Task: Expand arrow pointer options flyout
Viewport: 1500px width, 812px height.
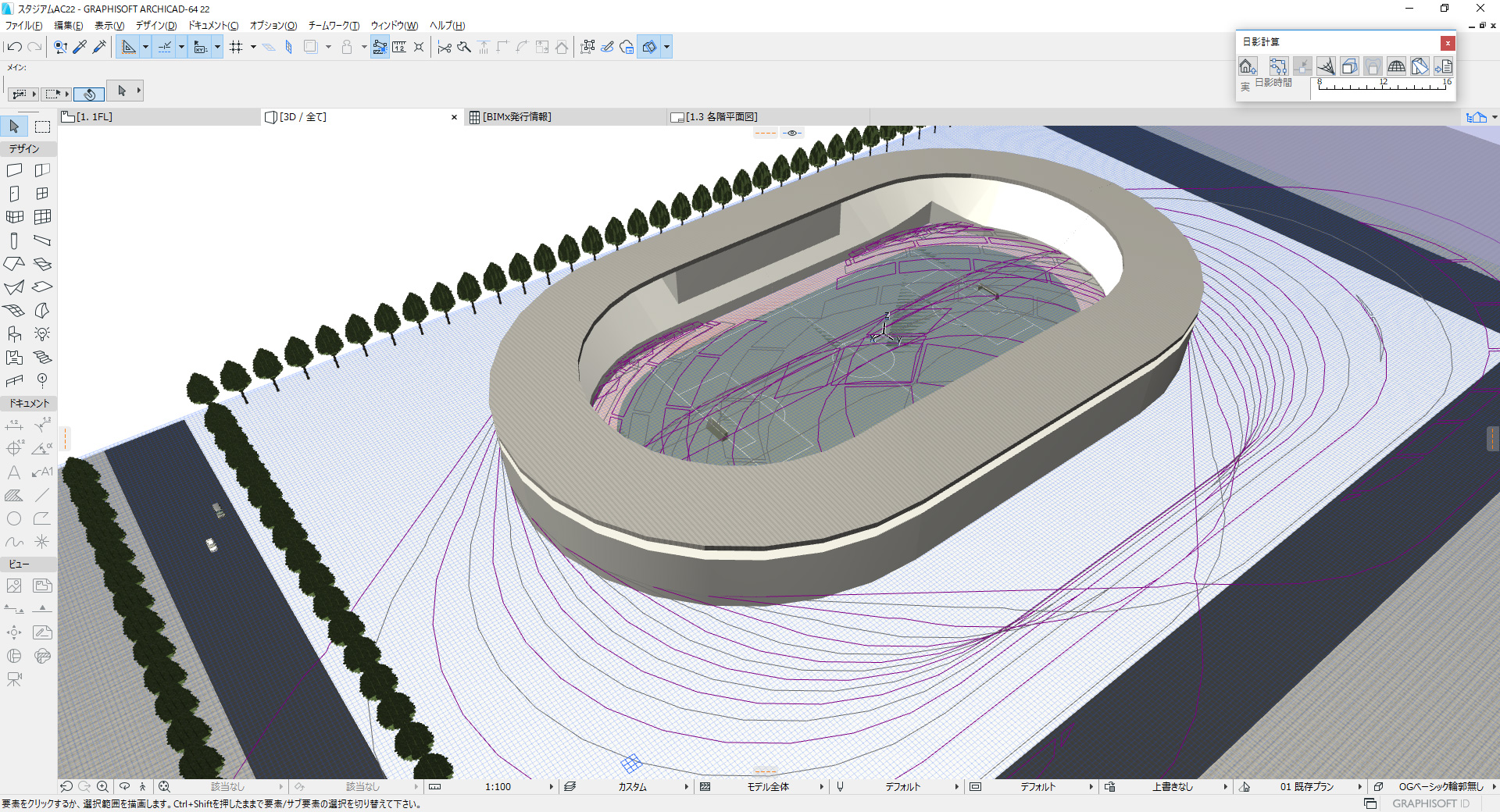Action: pos(139,91)
